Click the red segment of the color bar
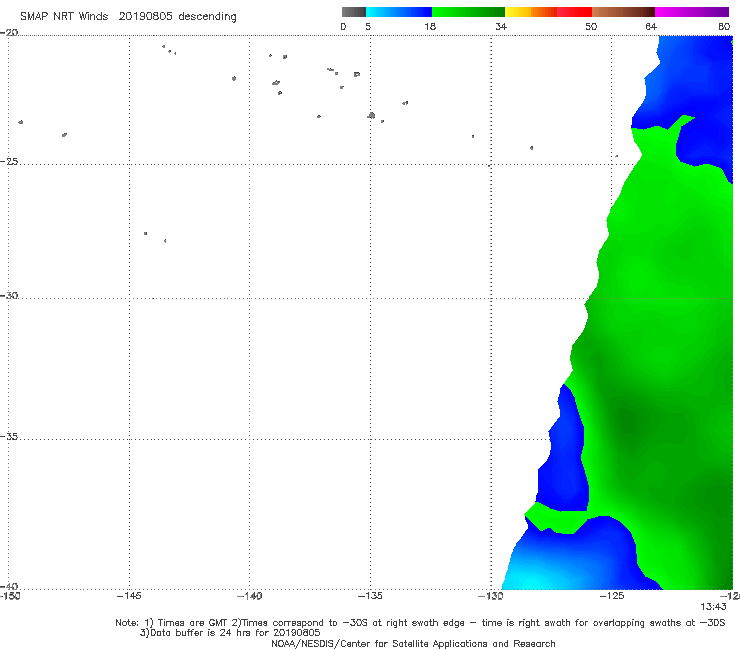The image size is (740, 650). (574, 12)
